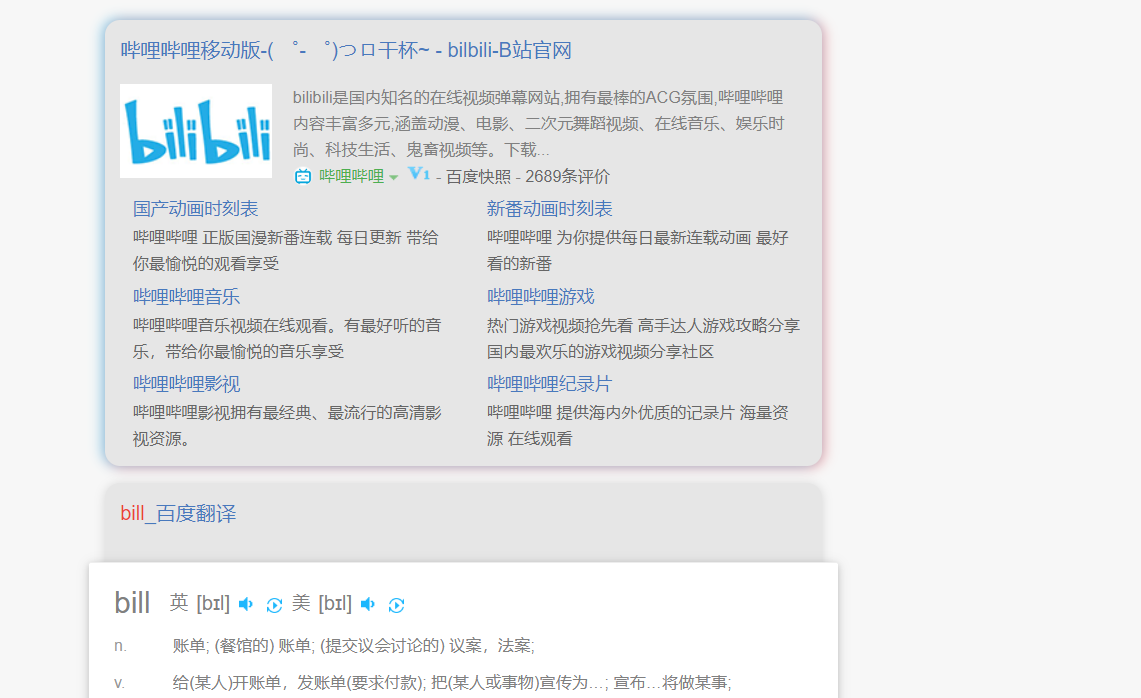Screen dimensions: 1141x698
Task: Open the 哔哩哔哩影视 sublink
Action: pos(186,384)
